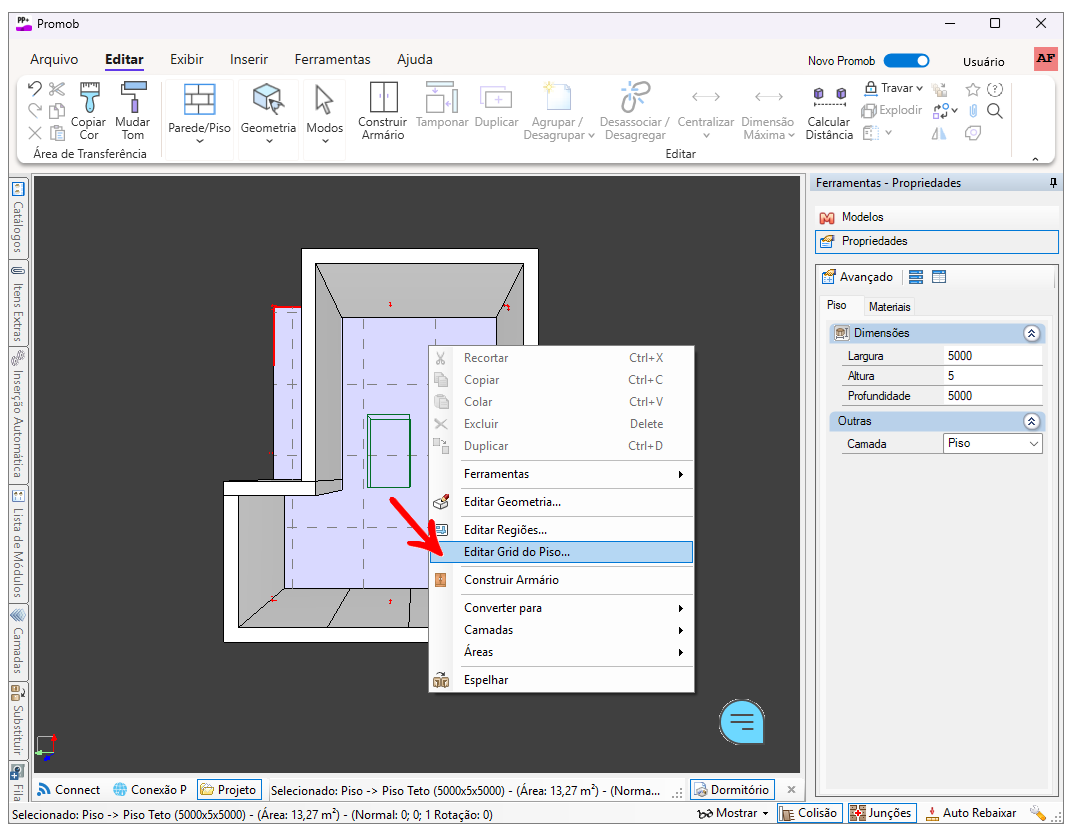The height and width of the screenshot is (830, 1068).
Task: Click the search magnifier icon in ribbon
Action: [x=995, y=111]
